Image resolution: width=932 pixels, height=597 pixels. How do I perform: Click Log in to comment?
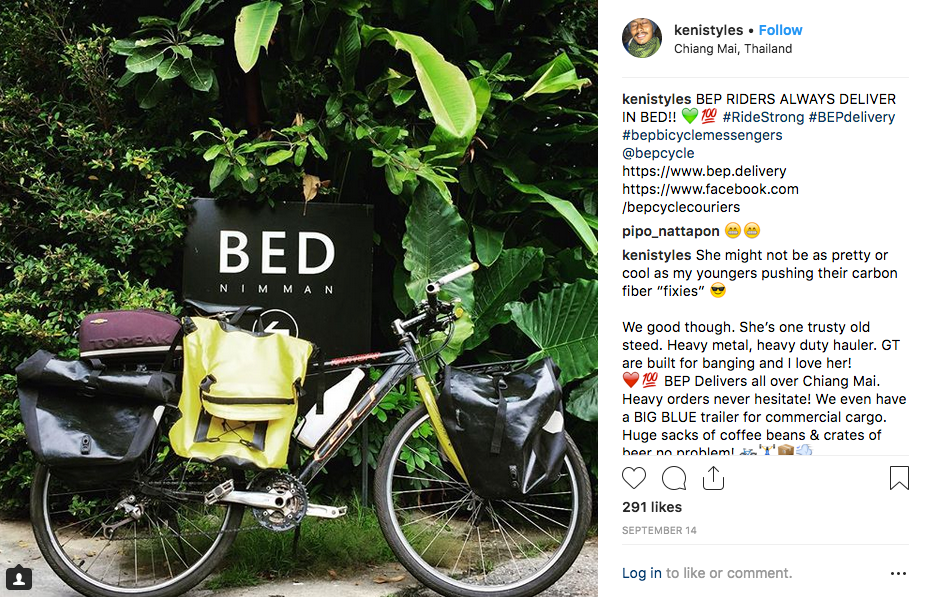pos(641,573)
